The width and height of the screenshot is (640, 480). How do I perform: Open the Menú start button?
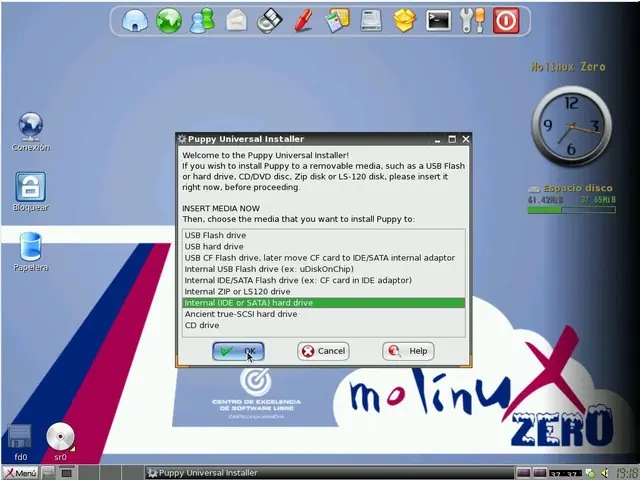(20, 473)
